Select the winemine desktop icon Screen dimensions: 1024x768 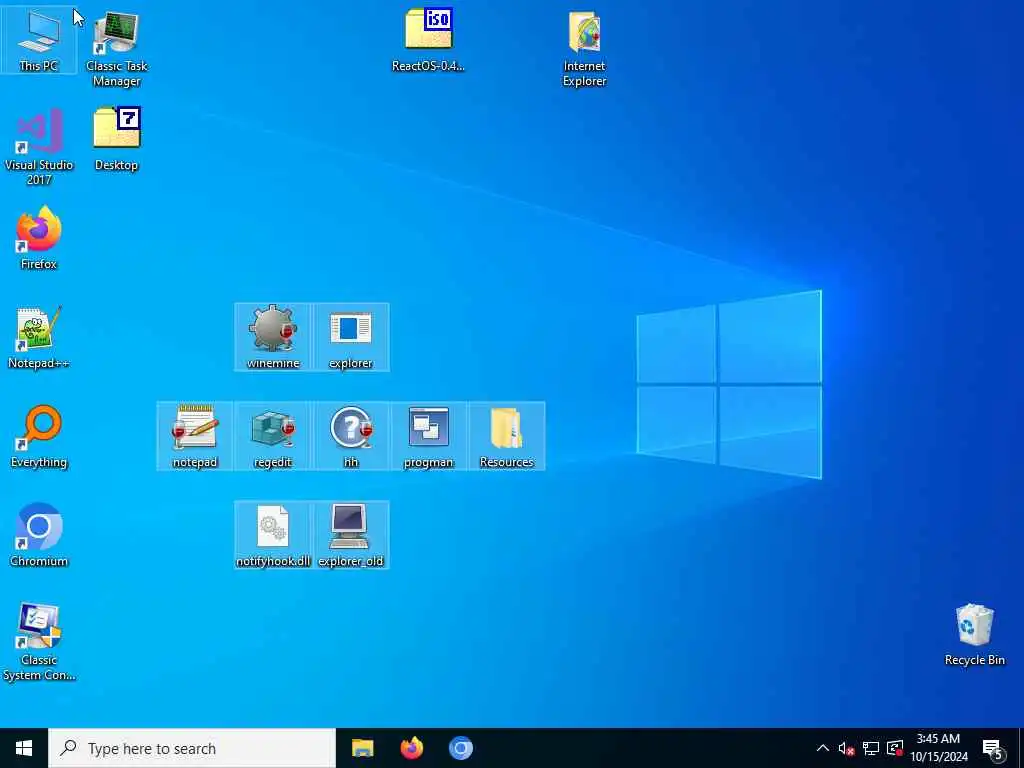273,338
